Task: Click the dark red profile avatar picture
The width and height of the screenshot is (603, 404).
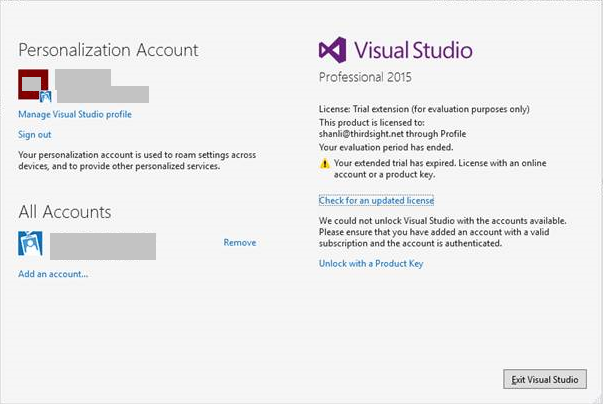Action: (x=33, y=84)
